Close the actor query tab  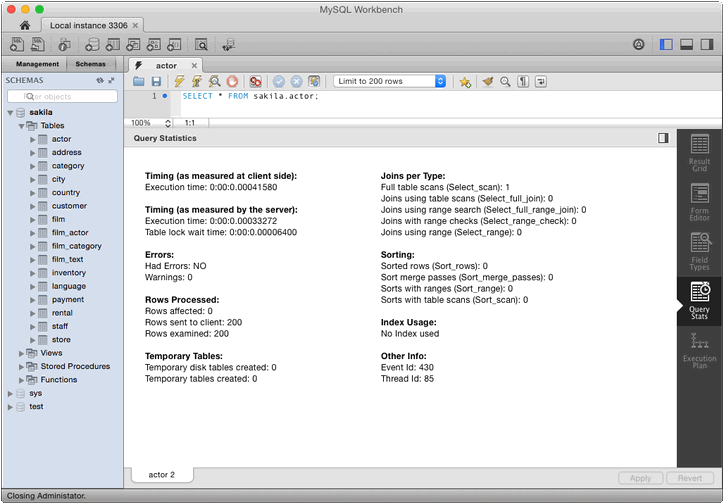(195, 65)
